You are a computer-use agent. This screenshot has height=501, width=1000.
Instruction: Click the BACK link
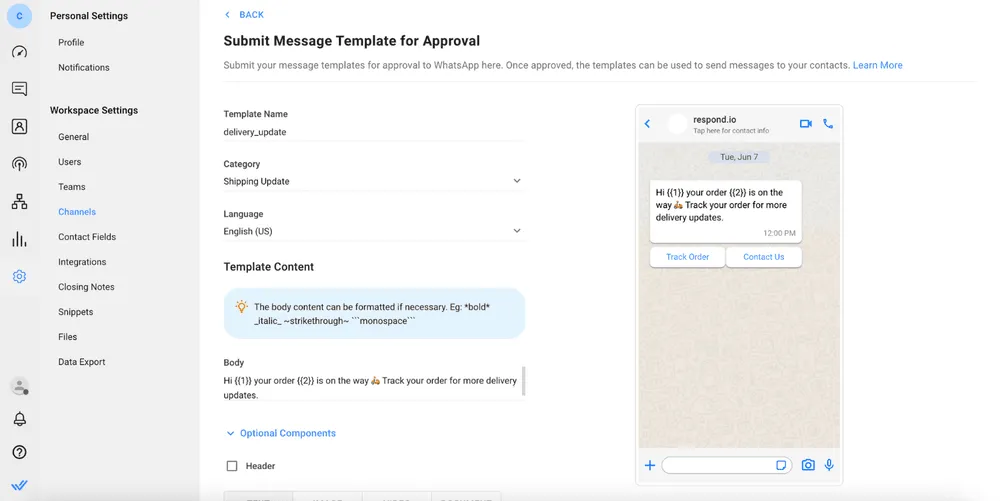244,15
